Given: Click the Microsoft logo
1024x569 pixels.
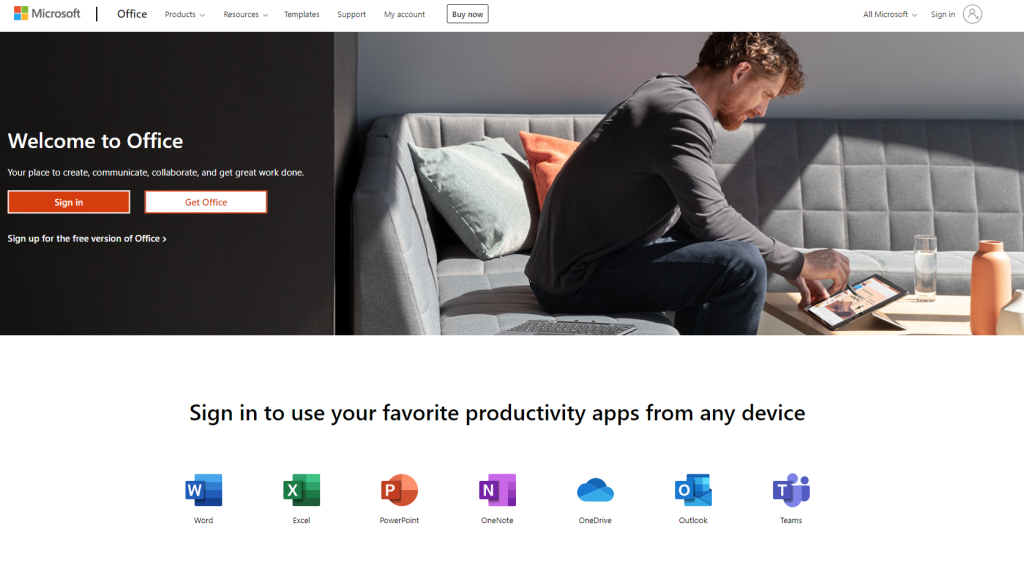Looking at the screenshot, I should tap(47, 13).
